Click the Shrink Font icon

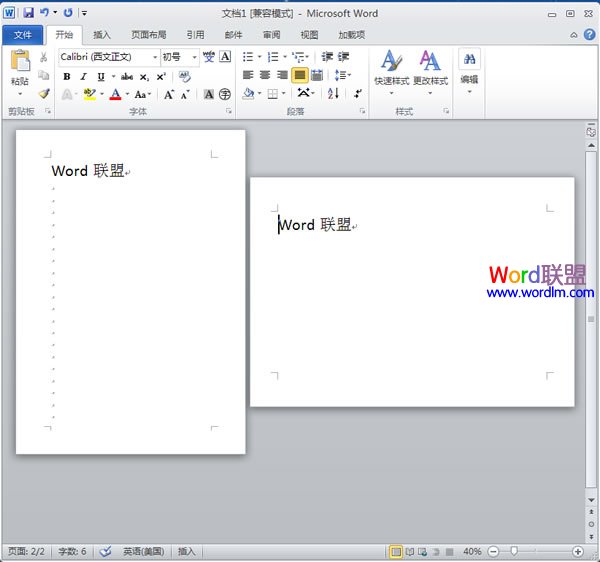[x=185, y=94]
